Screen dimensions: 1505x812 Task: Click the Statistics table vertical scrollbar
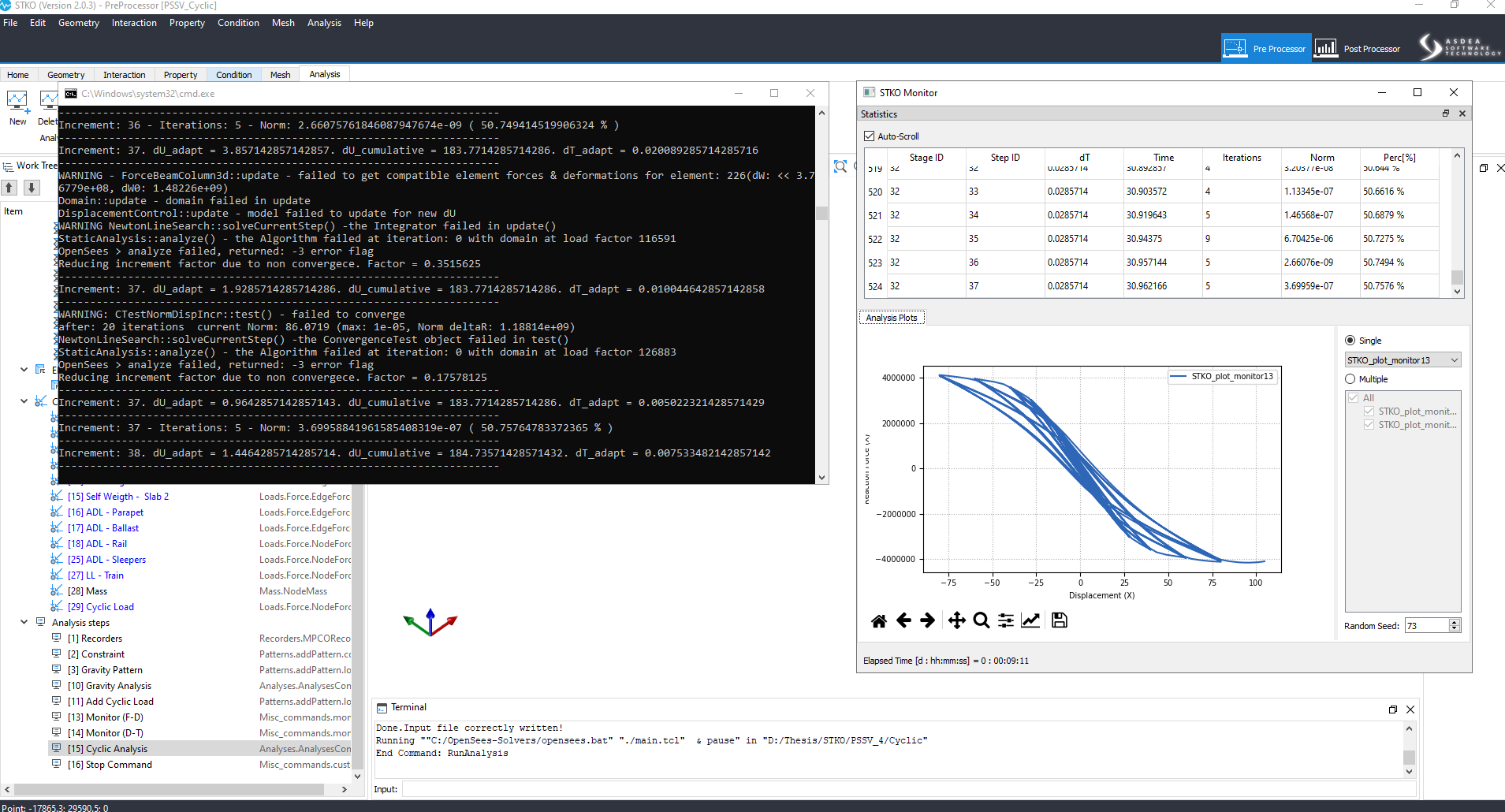[1457, 223]
